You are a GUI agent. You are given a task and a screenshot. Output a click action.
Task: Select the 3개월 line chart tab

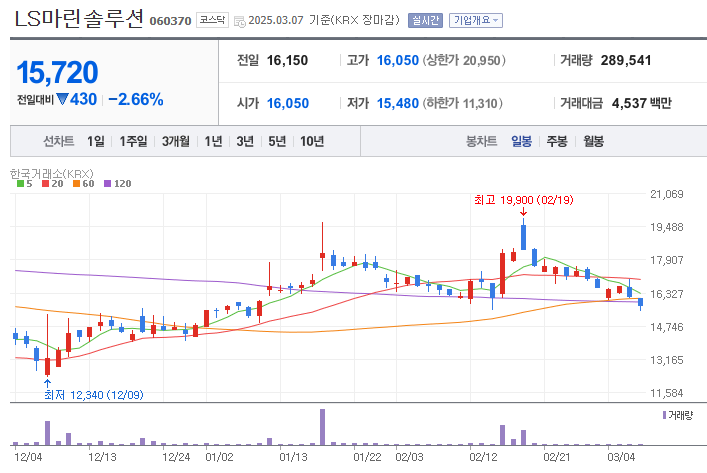[x=175, y=142]
